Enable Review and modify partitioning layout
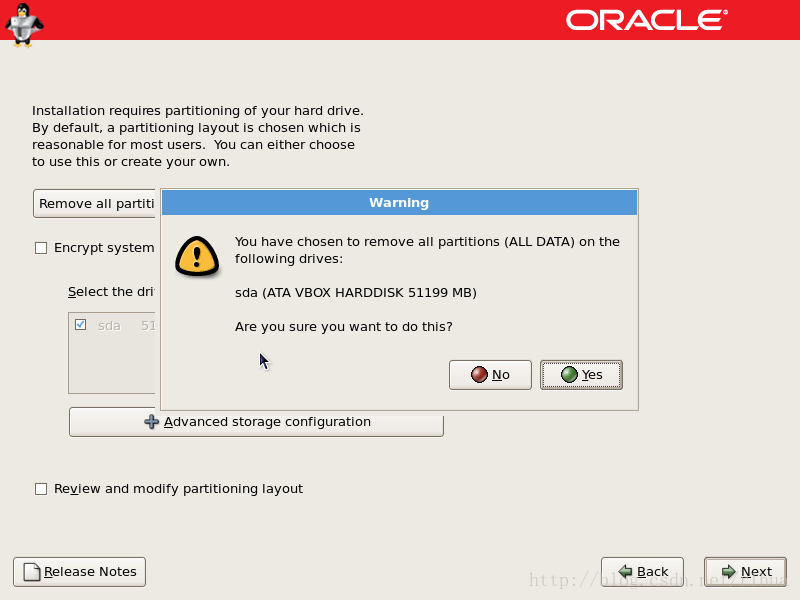Viewport: 800px width, 600px height. click(x=41, y=489)
